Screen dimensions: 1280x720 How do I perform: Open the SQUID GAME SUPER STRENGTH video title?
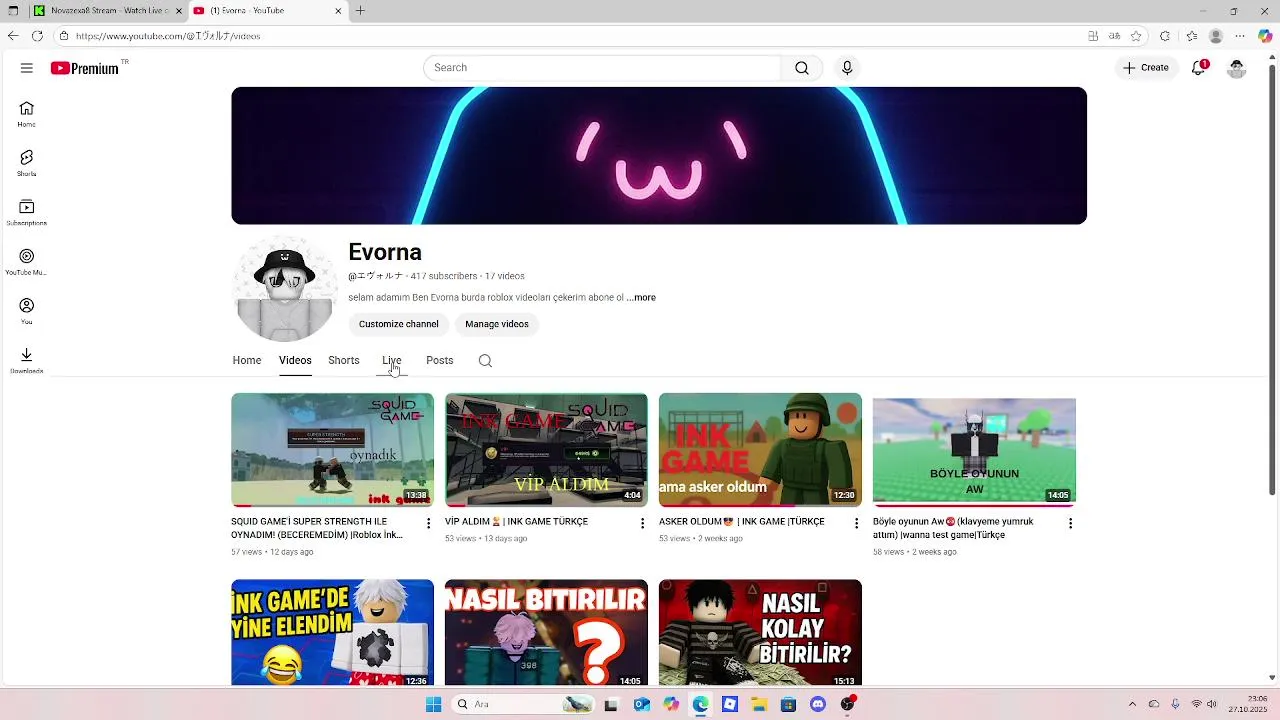click(x=318, y=529)
